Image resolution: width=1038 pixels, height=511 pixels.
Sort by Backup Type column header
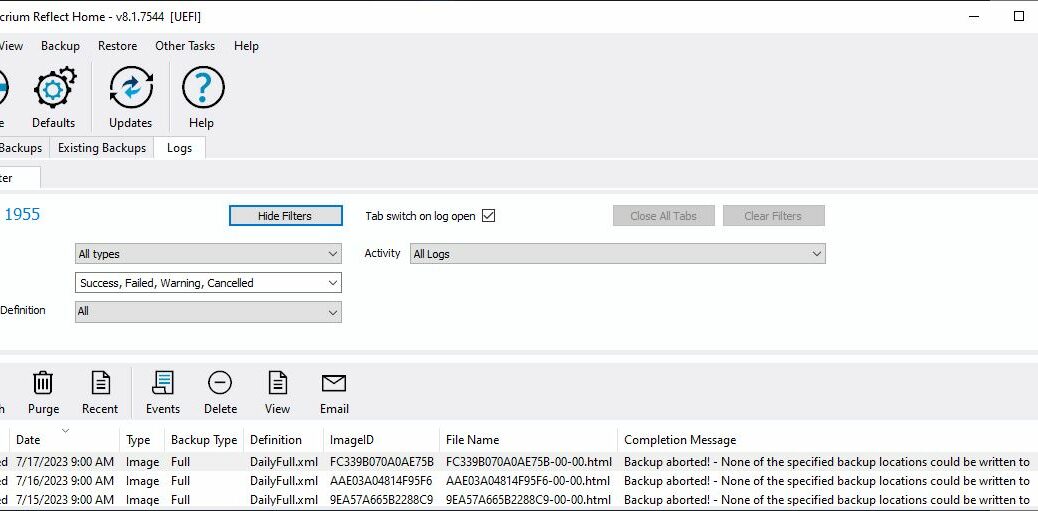(x=205, y=440)
